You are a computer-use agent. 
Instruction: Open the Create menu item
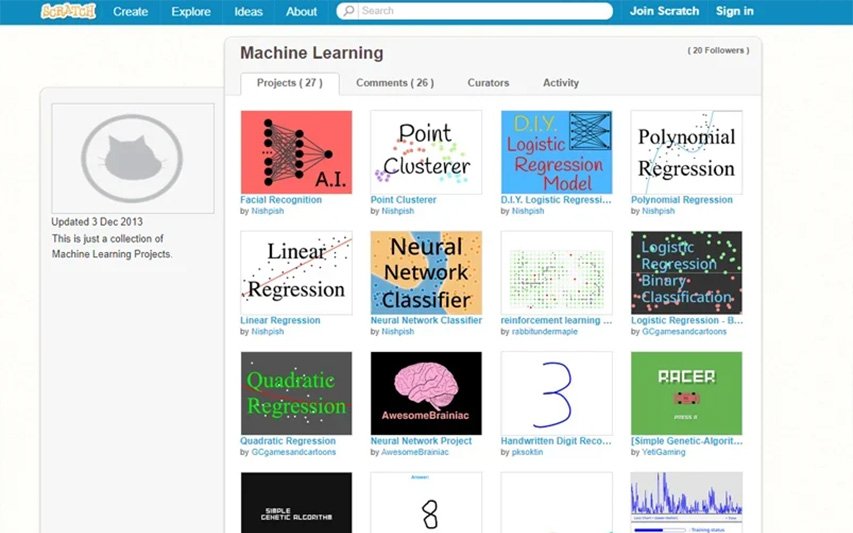[131, 11]
